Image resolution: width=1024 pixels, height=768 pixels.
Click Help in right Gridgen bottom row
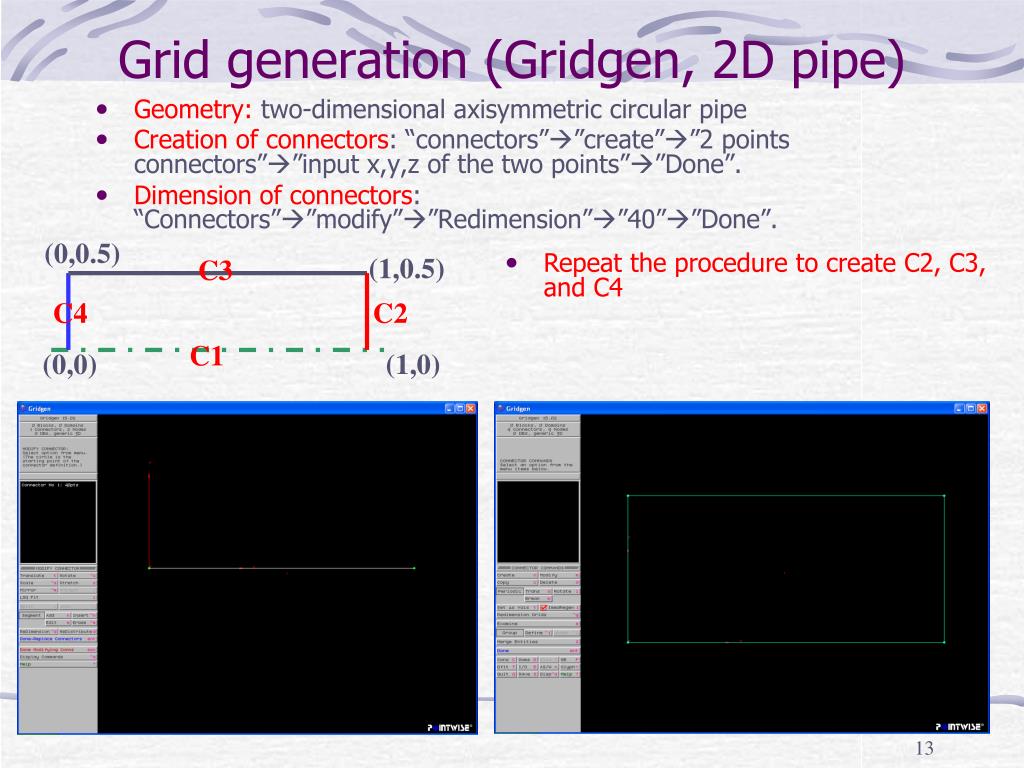tap(569, 674)
